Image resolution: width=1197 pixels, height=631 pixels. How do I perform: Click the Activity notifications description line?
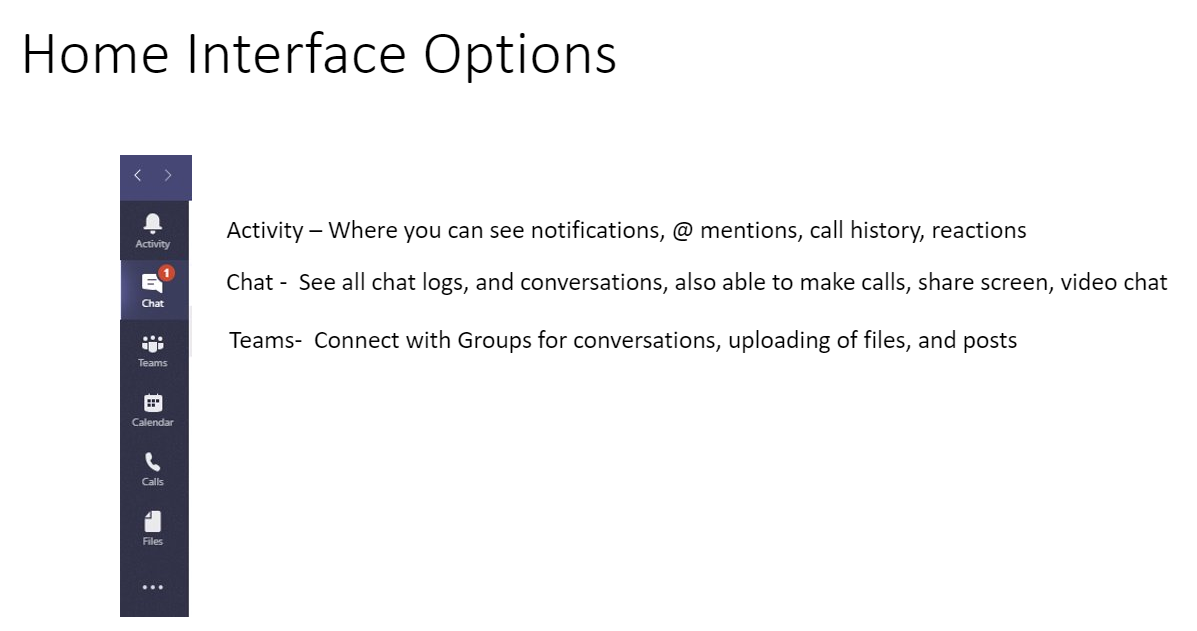626,231
